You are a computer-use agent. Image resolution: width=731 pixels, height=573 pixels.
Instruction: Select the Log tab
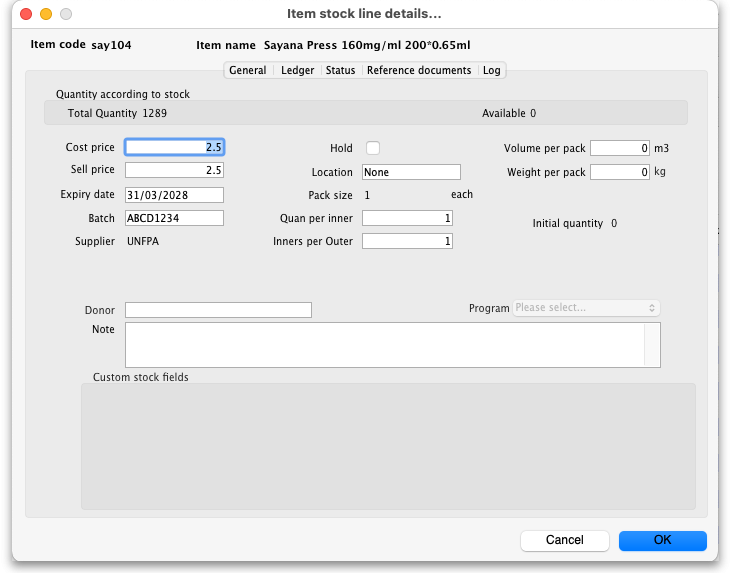(x=491, y=70)
